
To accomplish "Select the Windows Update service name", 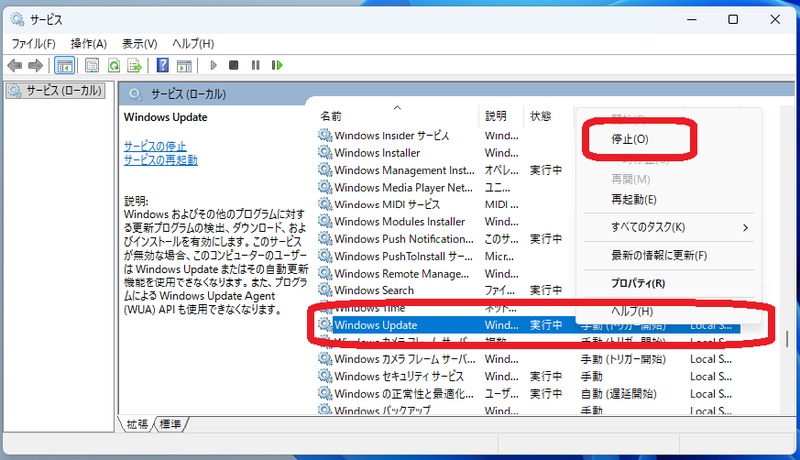I will (x=376, y=325).
